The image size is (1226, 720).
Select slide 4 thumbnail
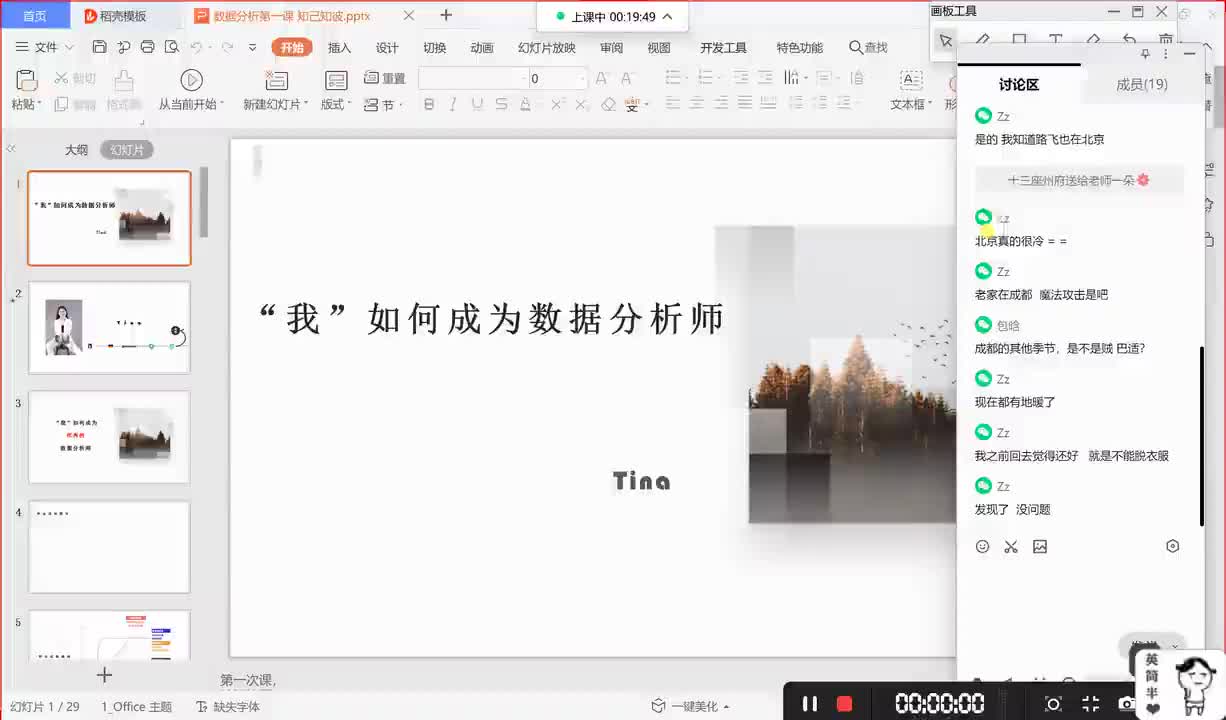click(109, 547)
